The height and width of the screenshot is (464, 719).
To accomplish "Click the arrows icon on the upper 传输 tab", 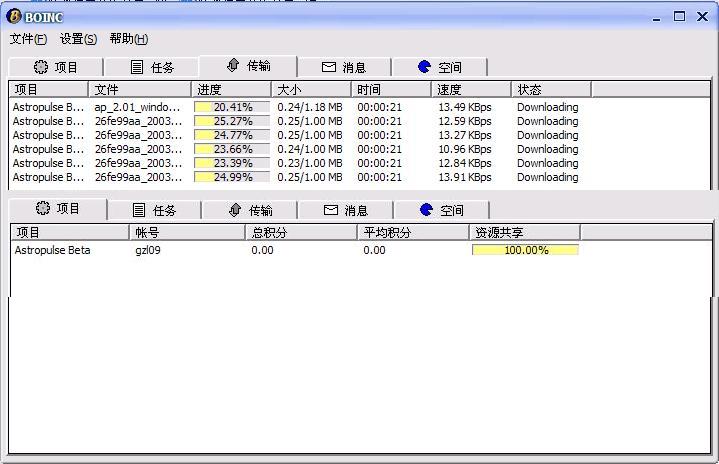I will coord(233,65).
